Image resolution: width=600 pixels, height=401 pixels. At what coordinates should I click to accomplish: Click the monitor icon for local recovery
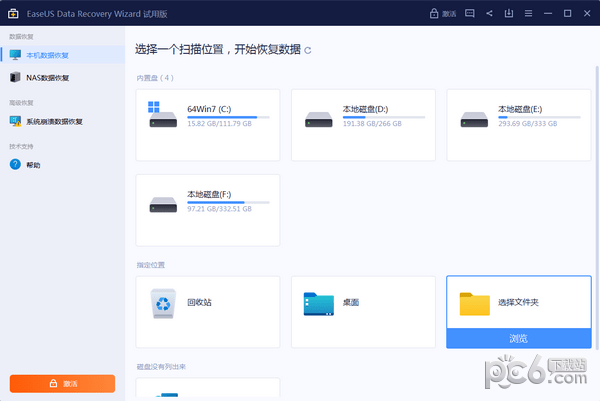coord(15,55)
